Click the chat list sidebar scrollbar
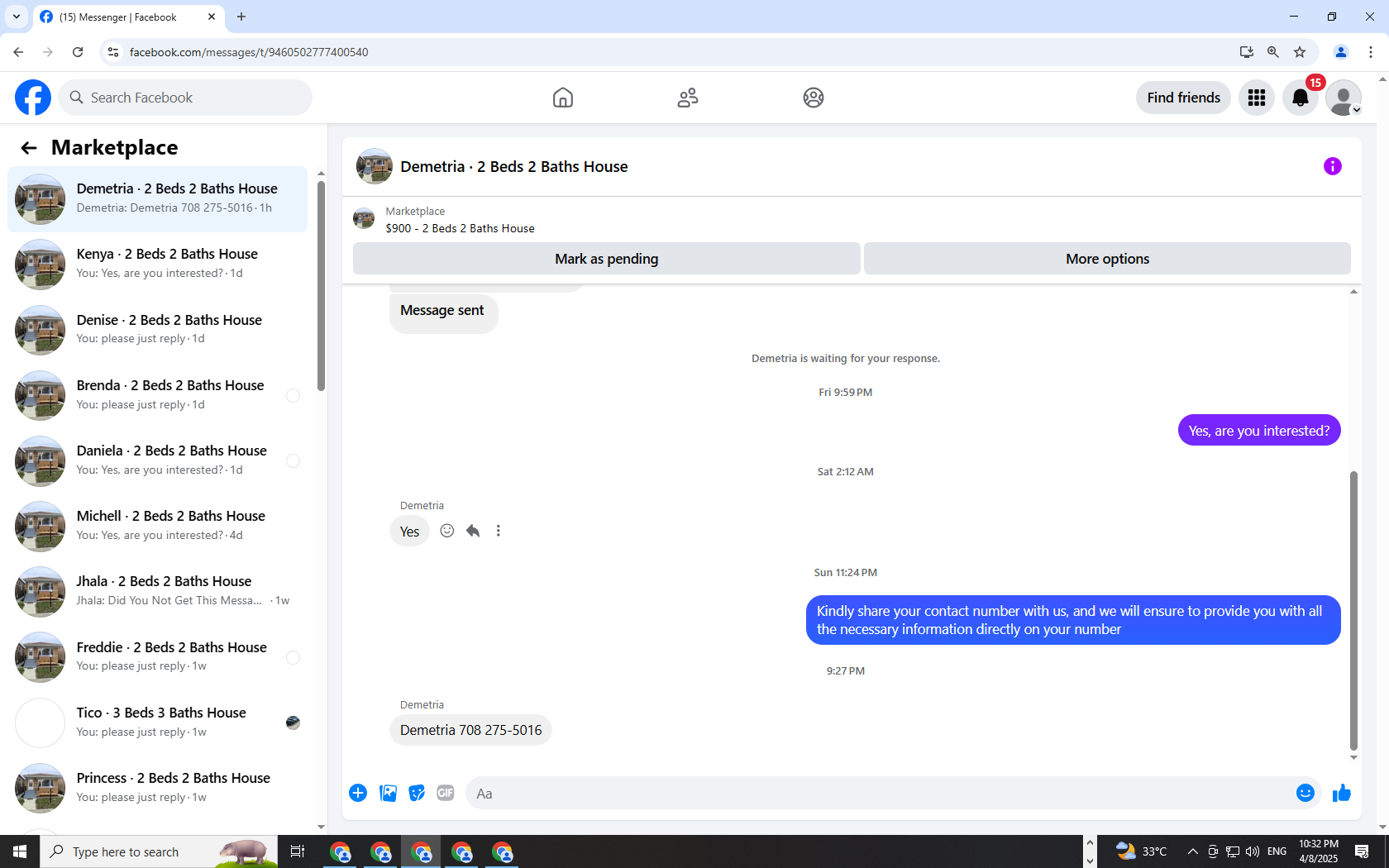1389x868 pixels. pos(321,285)
